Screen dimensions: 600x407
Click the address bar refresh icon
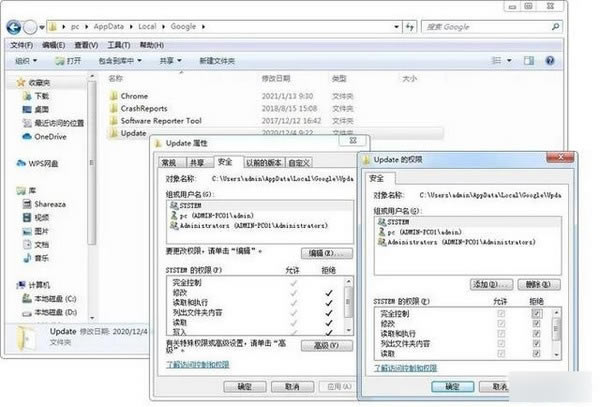coord(410,27)
